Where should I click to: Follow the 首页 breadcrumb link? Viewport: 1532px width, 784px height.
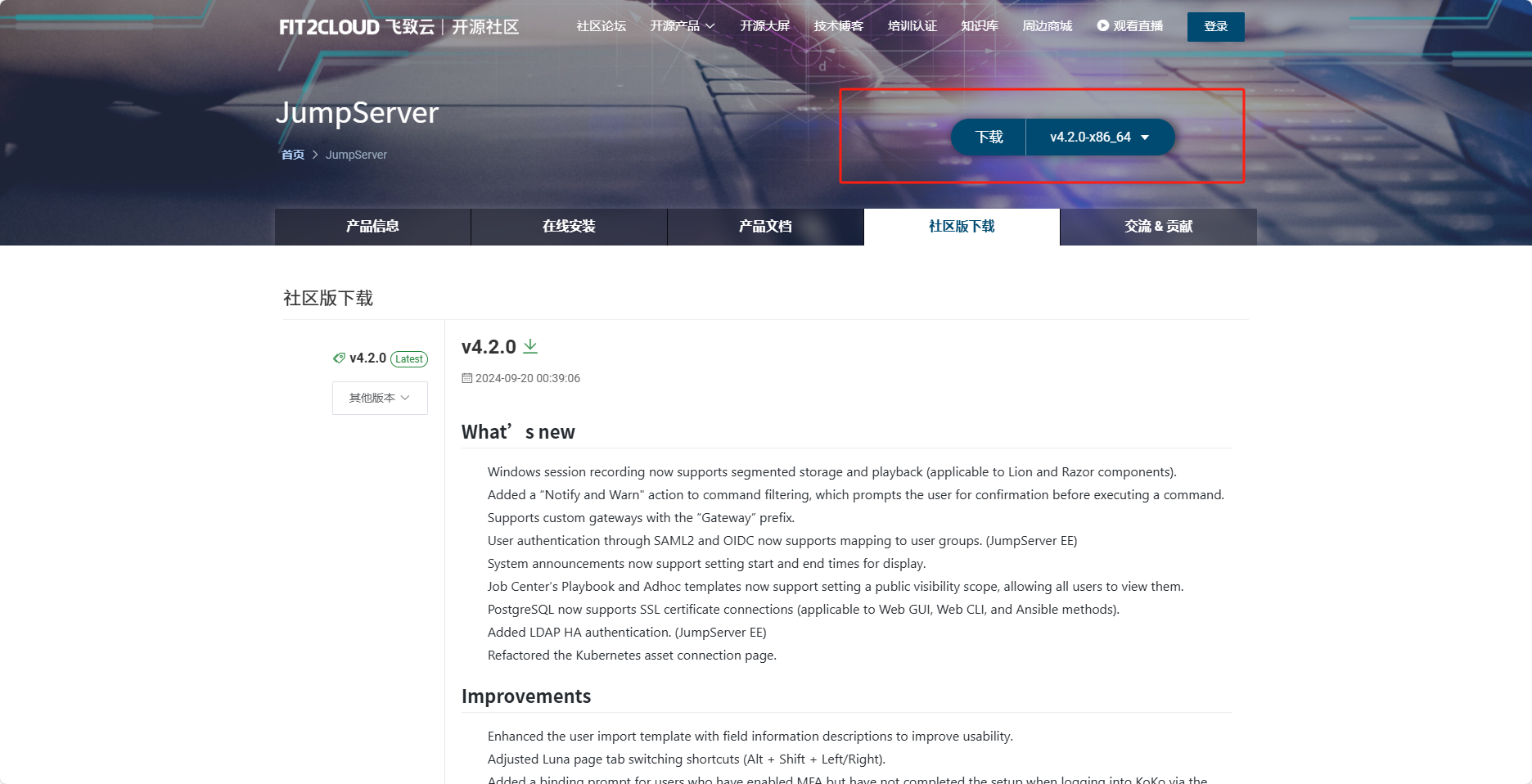coord(292,155)
